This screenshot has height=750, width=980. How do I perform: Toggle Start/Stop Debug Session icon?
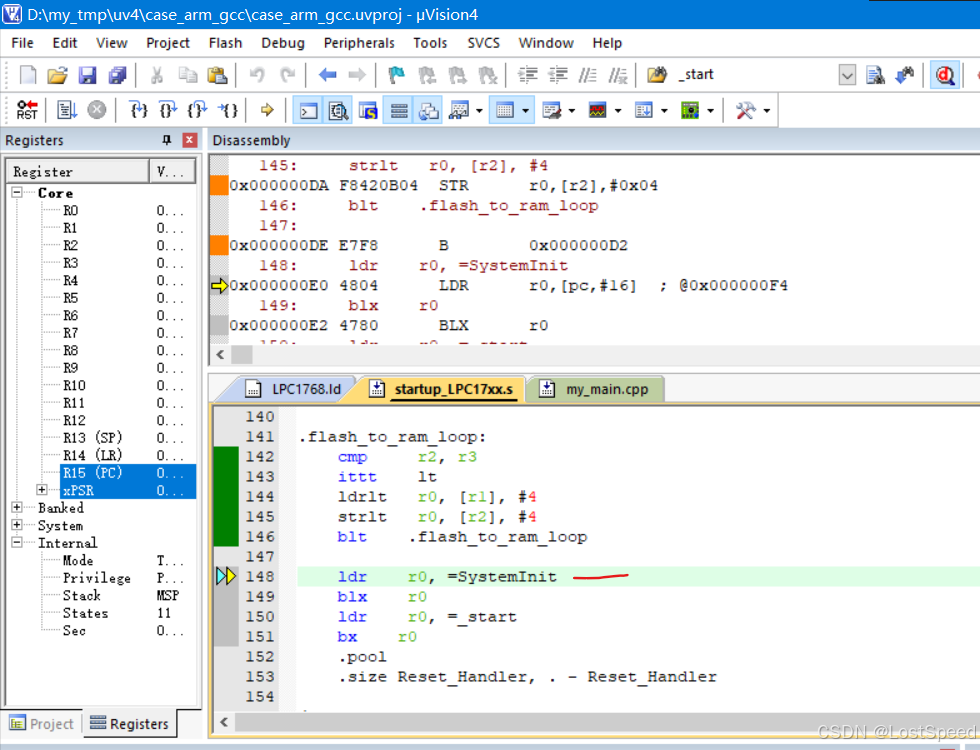coord(945,75)
